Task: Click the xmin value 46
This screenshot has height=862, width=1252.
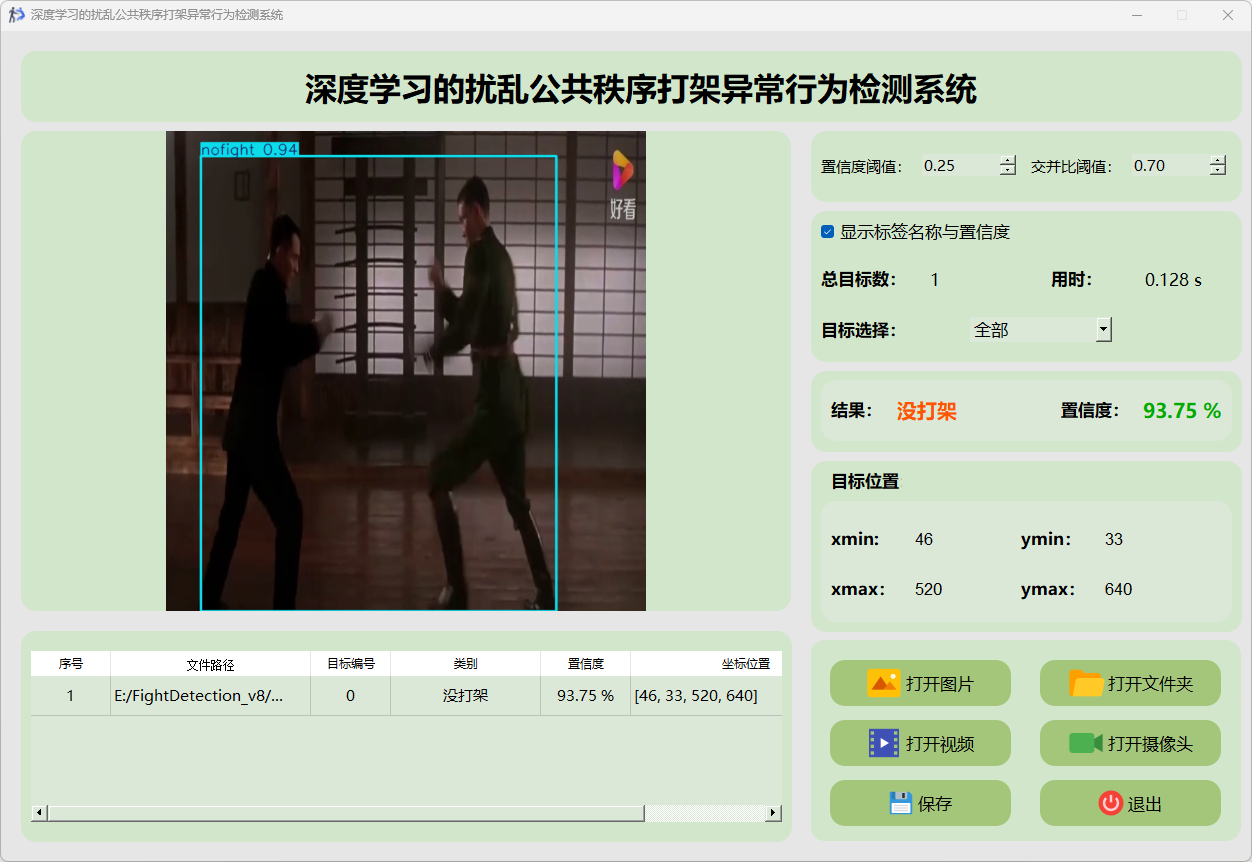Action: pos(924,540)
